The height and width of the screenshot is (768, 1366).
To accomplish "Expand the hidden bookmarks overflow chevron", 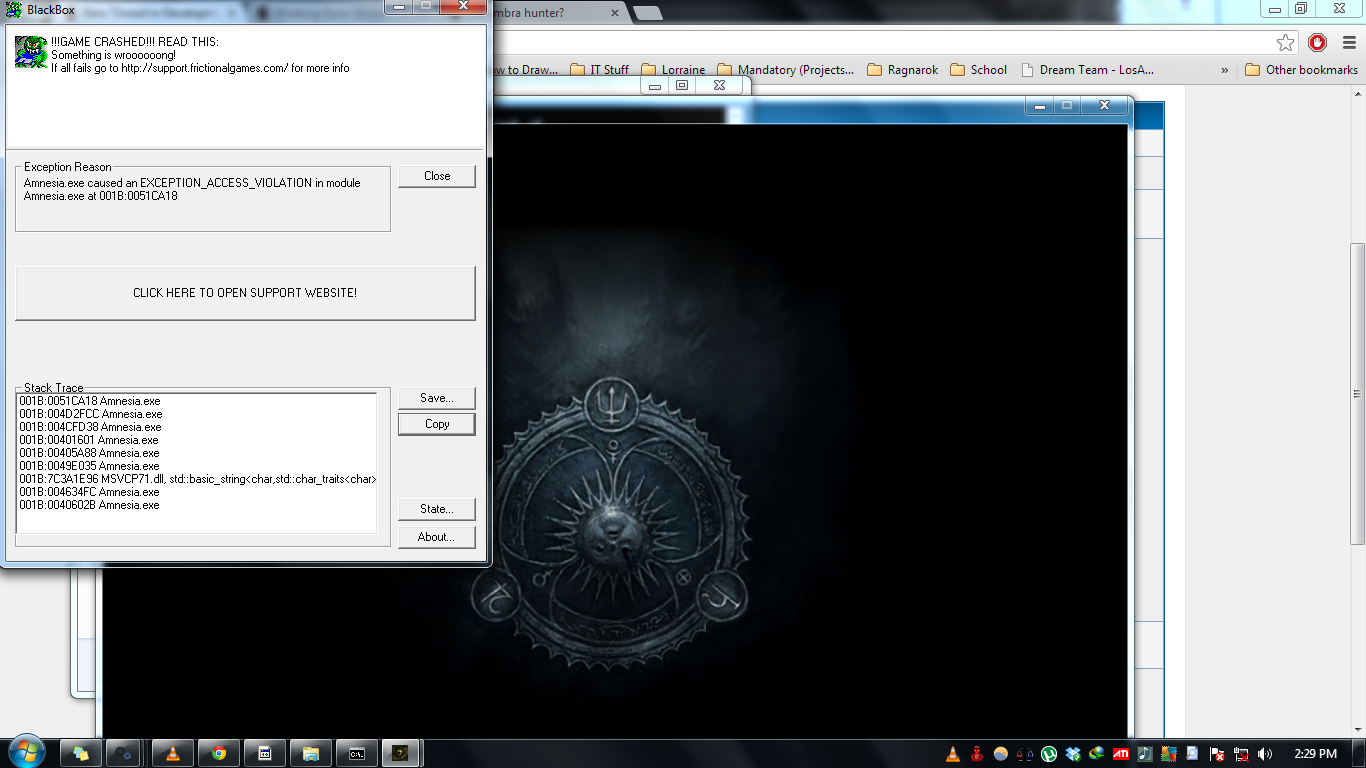I will (x=1225, y=70).
